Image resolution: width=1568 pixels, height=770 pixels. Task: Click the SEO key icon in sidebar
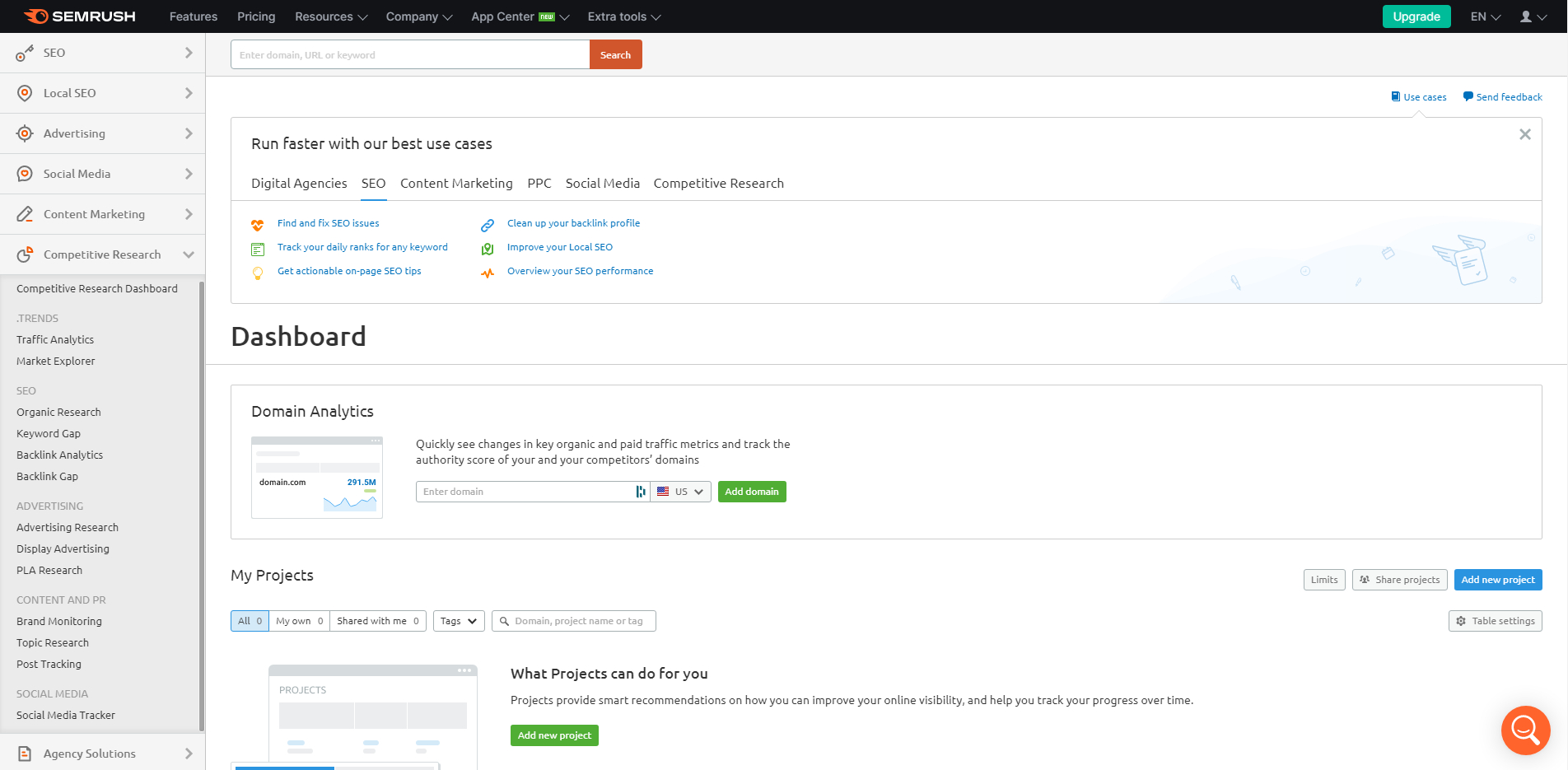[25, 54]
